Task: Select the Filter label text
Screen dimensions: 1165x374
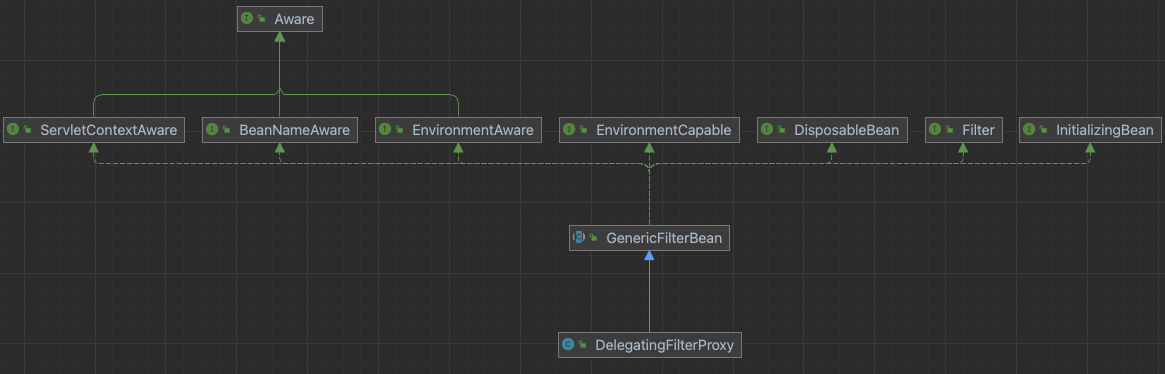Action: click(x=978, y=130)
